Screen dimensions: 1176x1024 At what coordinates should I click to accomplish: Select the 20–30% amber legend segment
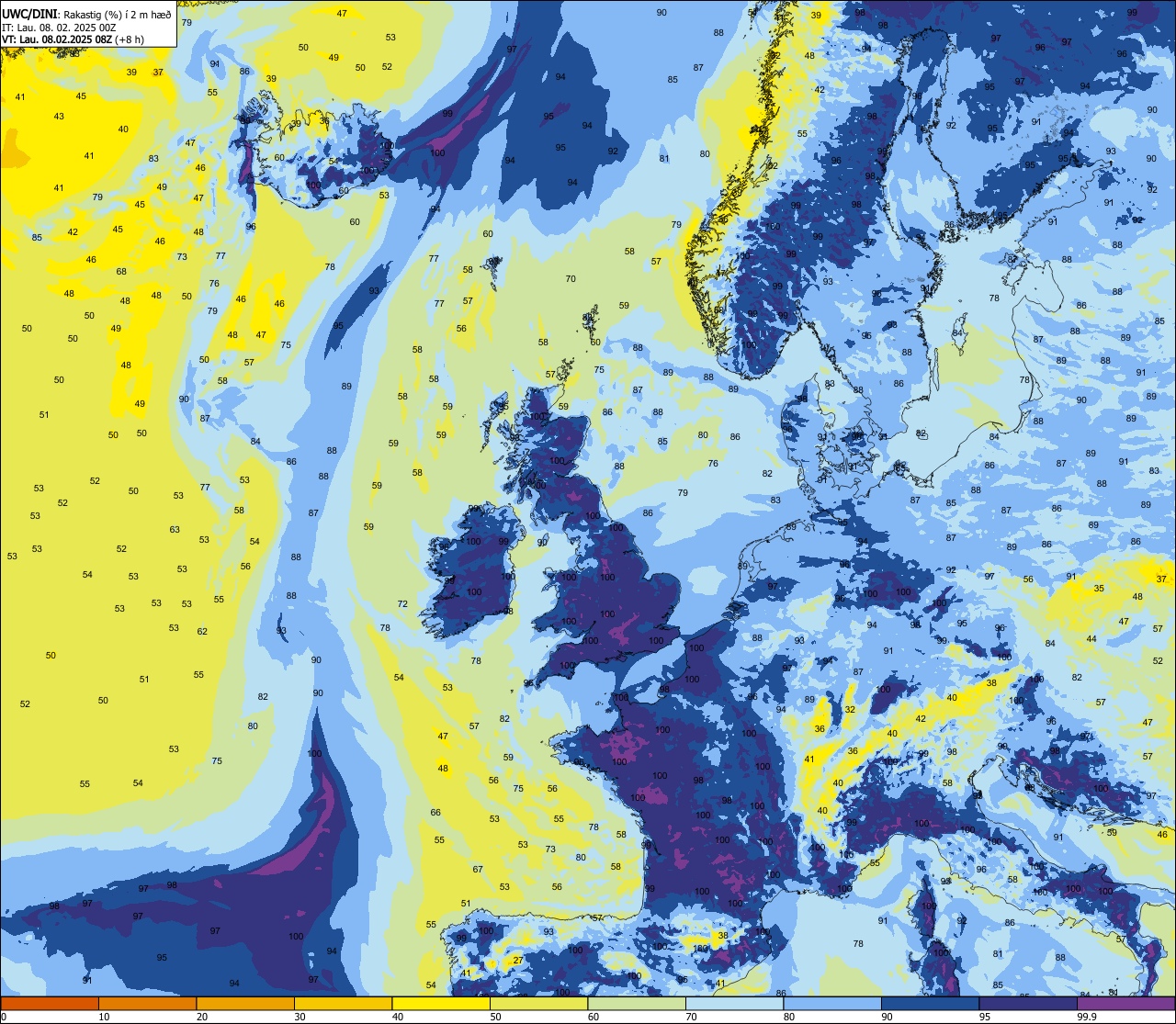point(245,1003)
